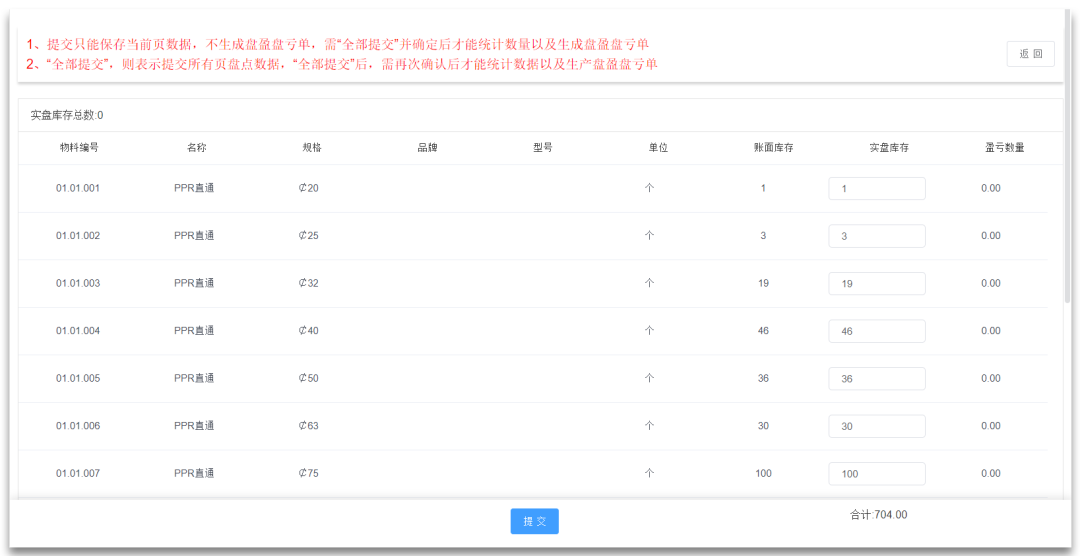Image resolution: width=1080 pixels, height=556 pixels.
Task: Click the ∅20 specification cell
Action: pos(309,188)
